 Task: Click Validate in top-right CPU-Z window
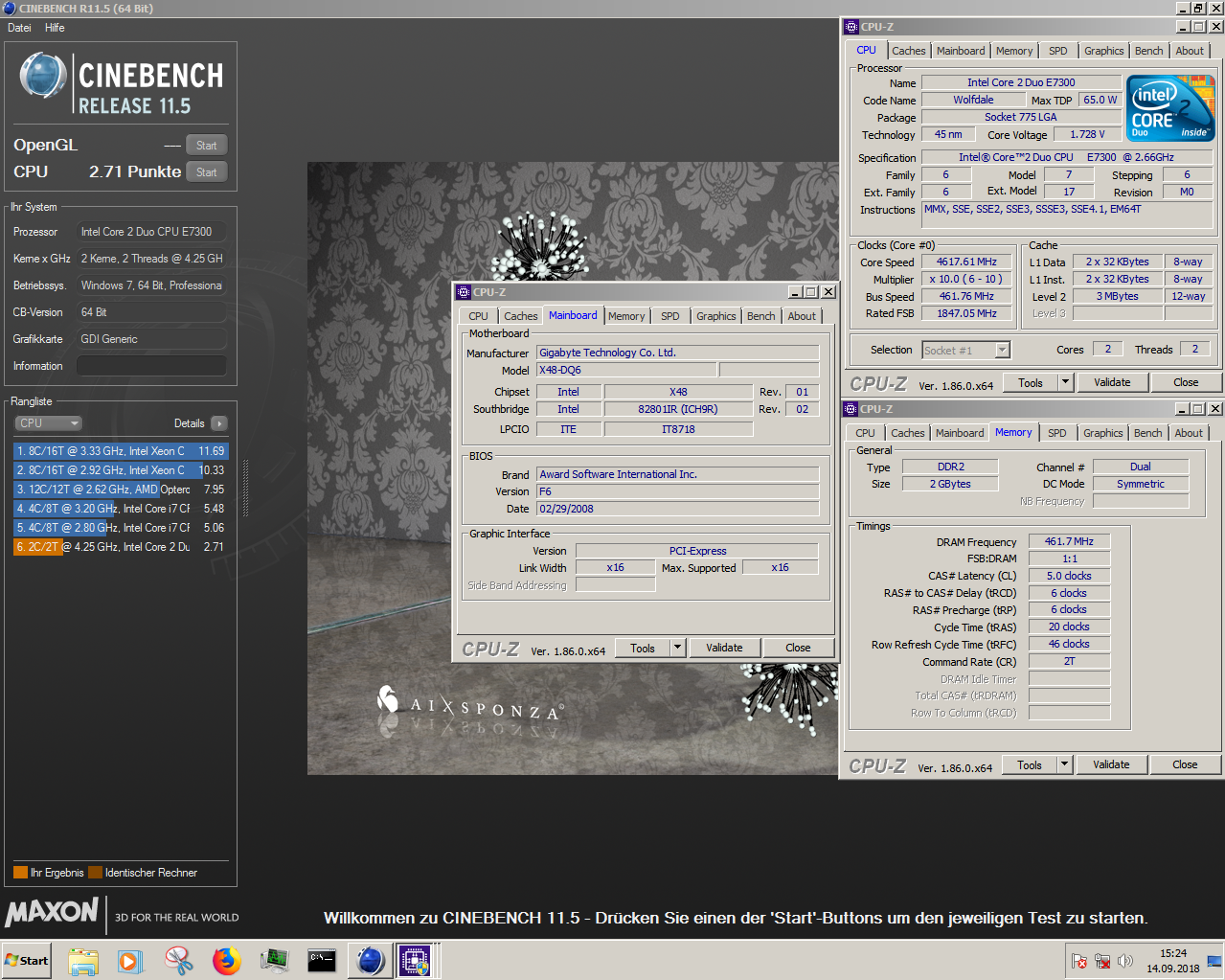click(1112, 382)
